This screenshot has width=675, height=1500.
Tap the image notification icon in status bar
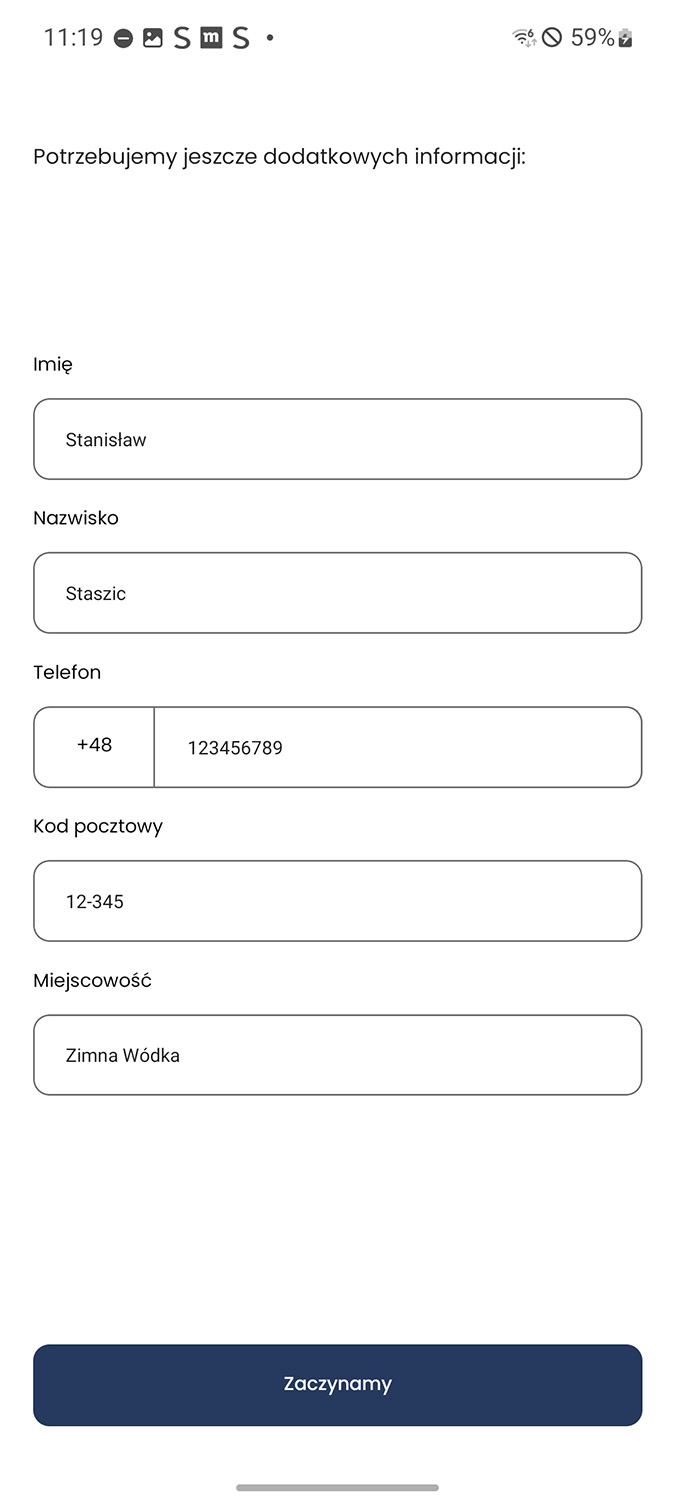coord(152,38)
